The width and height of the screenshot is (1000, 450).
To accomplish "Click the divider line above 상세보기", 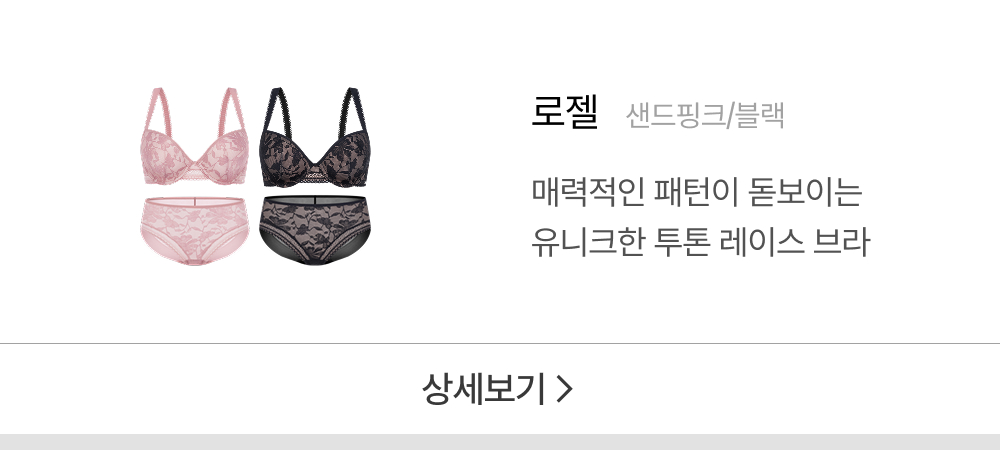I will coord(500,344).
